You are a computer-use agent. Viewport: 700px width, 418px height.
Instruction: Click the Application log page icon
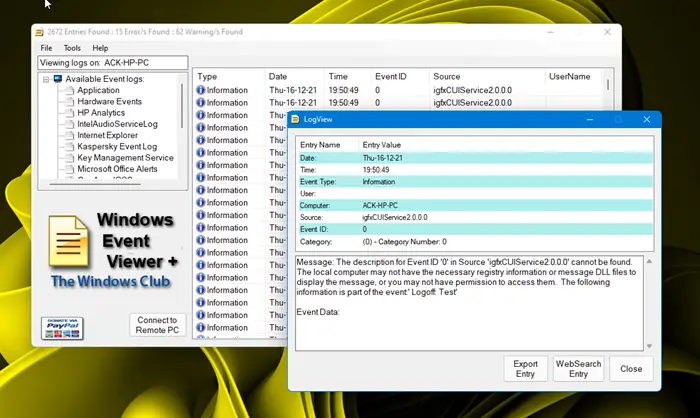70,90
